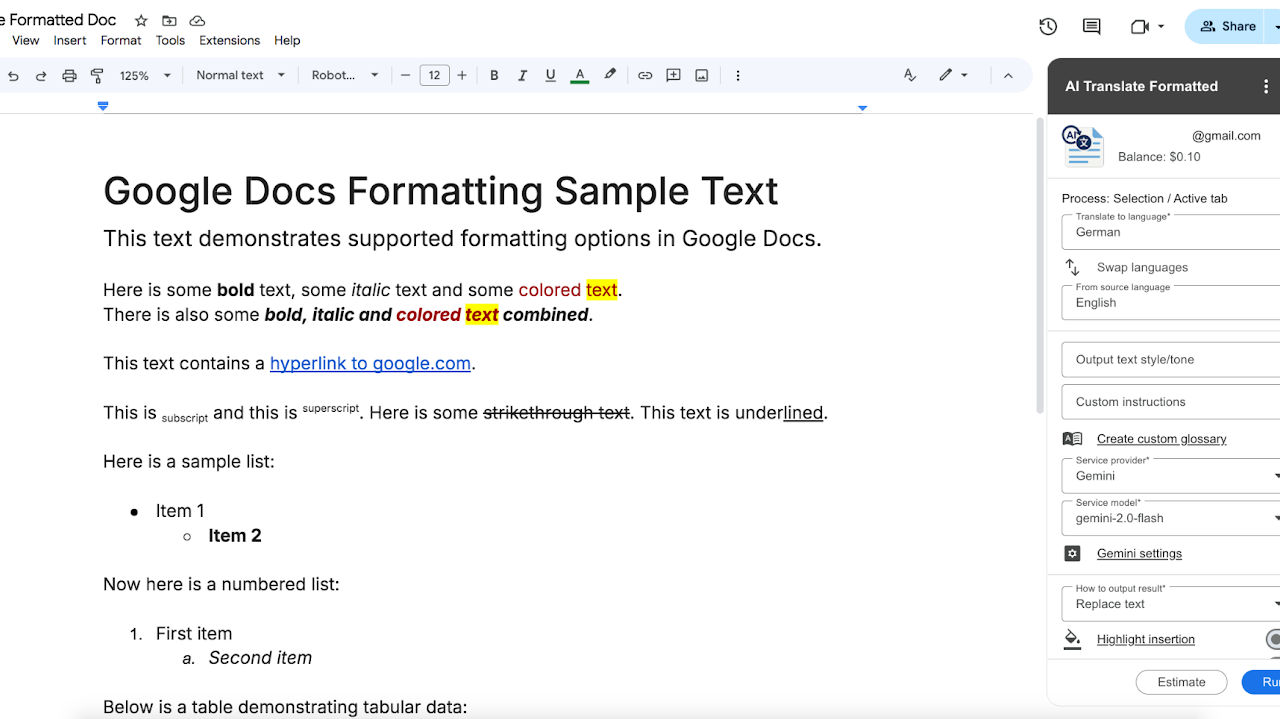1280x719 pixels.
Task: Open the 125% zoom dropdown
Action: (146, 76)
